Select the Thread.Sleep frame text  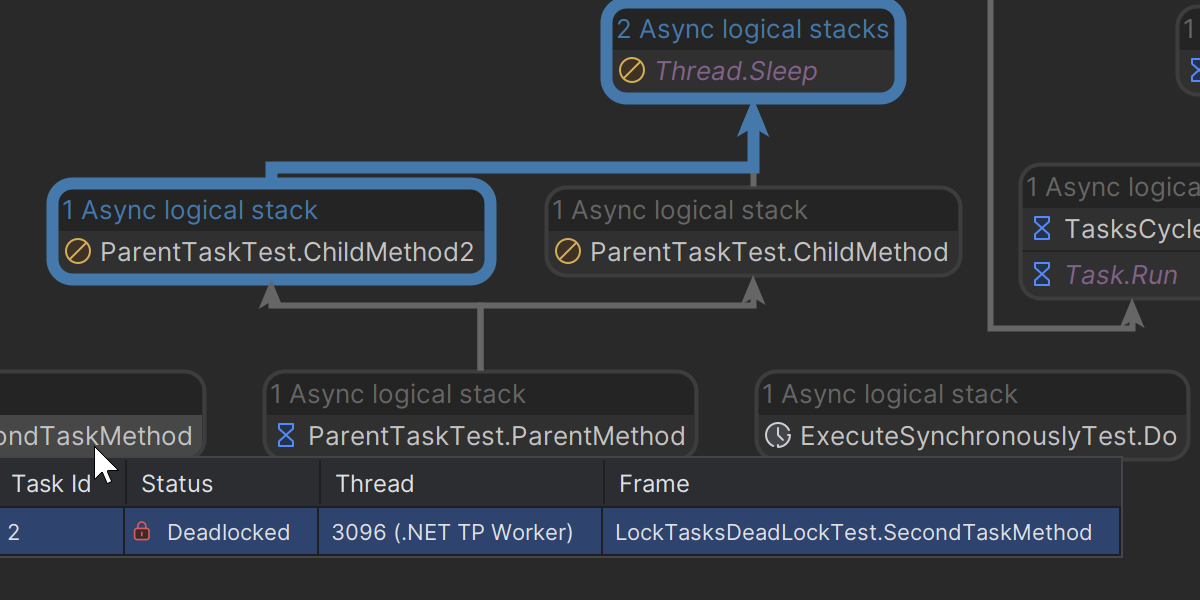point(736,71)
